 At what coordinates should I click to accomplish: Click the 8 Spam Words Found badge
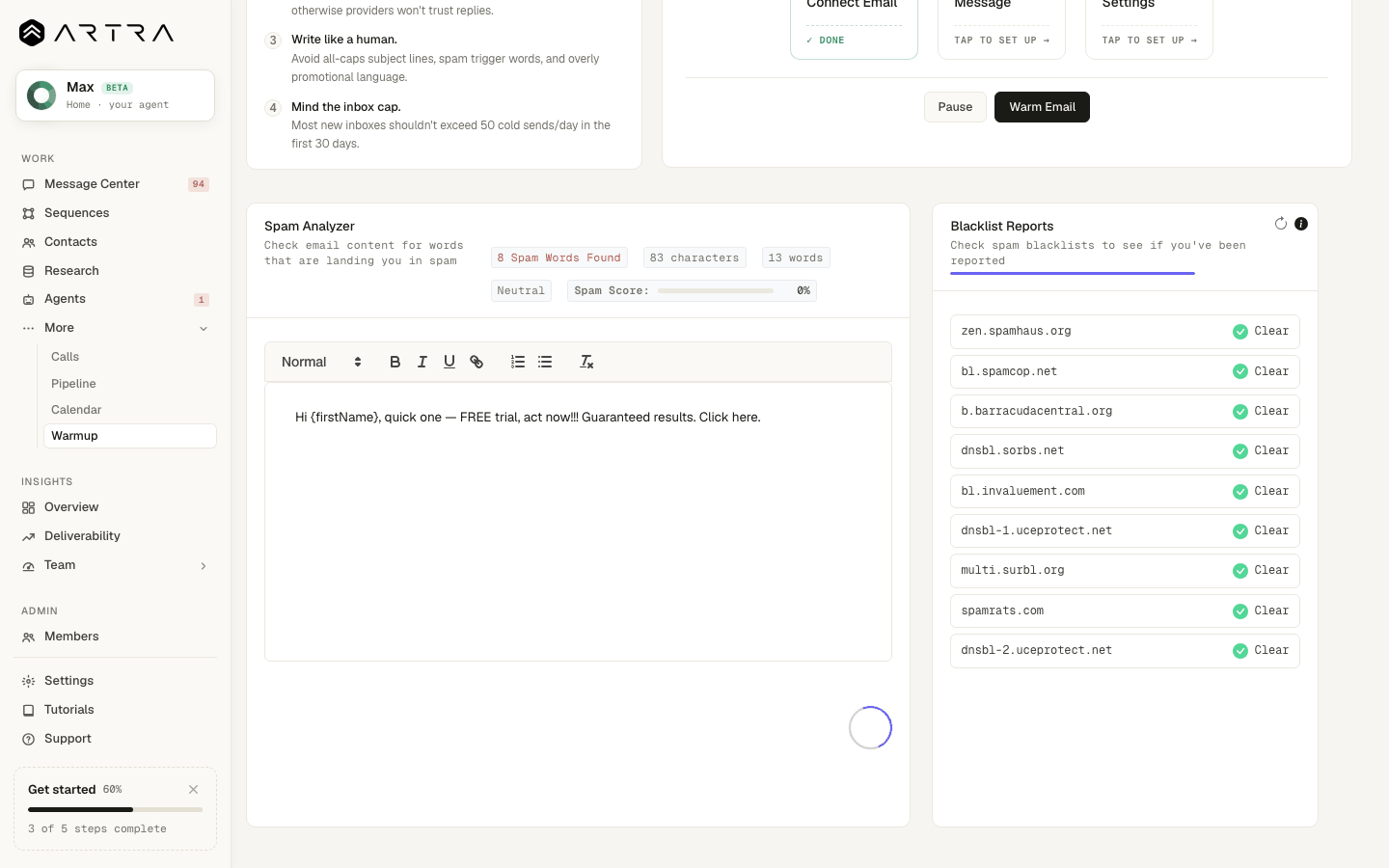point(559,258)
